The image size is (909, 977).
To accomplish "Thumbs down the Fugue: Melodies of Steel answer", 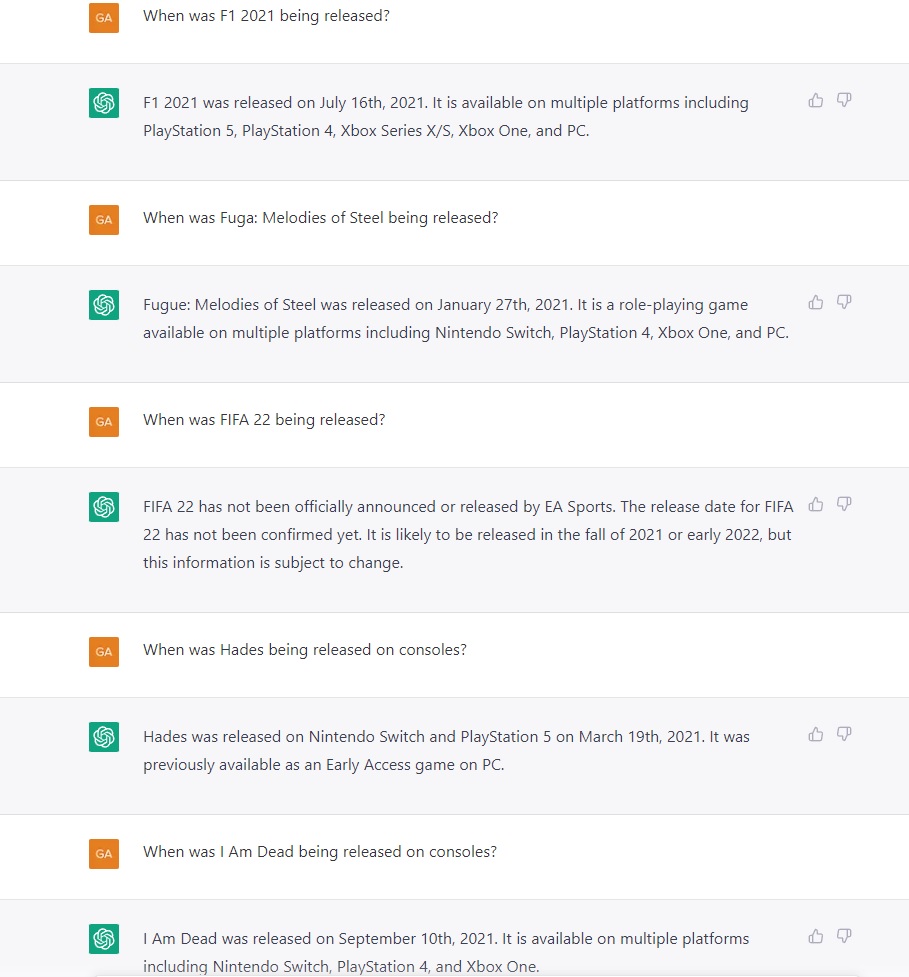I will coord(844,302).
